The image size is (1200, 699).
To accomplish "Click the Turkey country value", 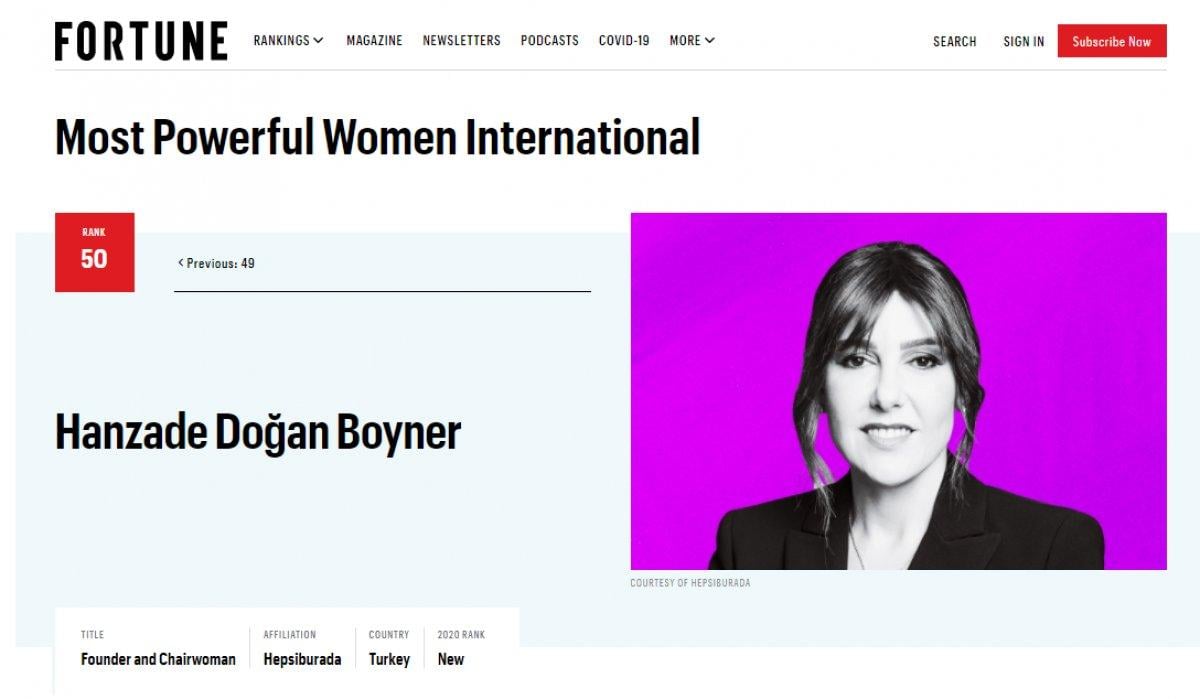I will (389, 659).
